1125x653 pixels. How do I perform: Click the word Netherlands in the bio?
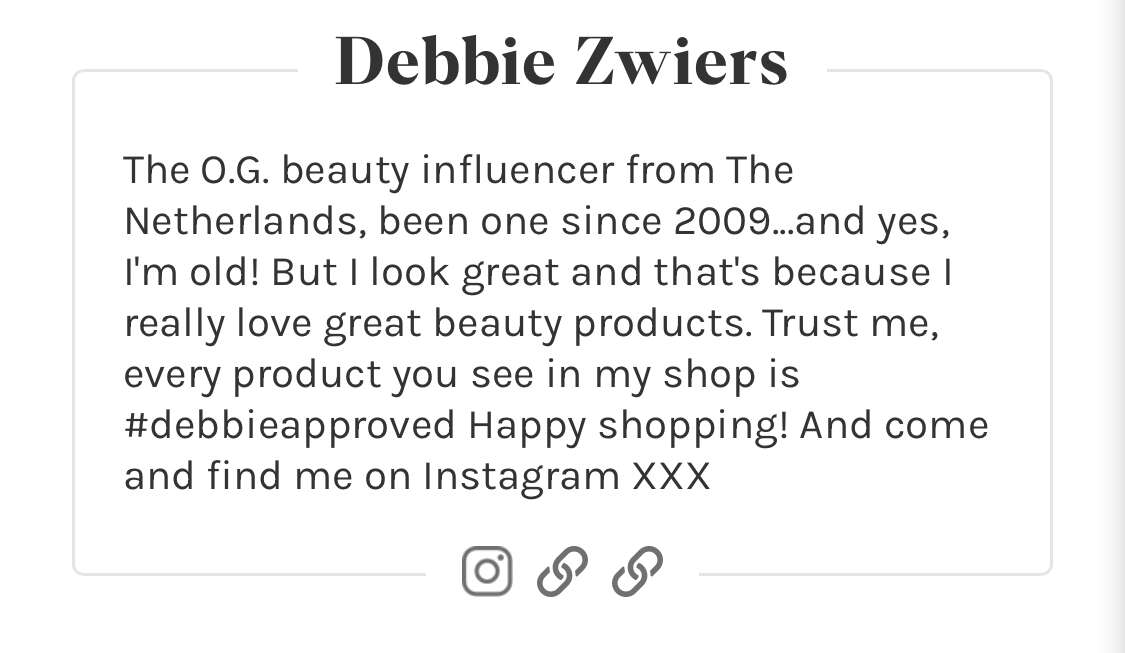point(236,222)
